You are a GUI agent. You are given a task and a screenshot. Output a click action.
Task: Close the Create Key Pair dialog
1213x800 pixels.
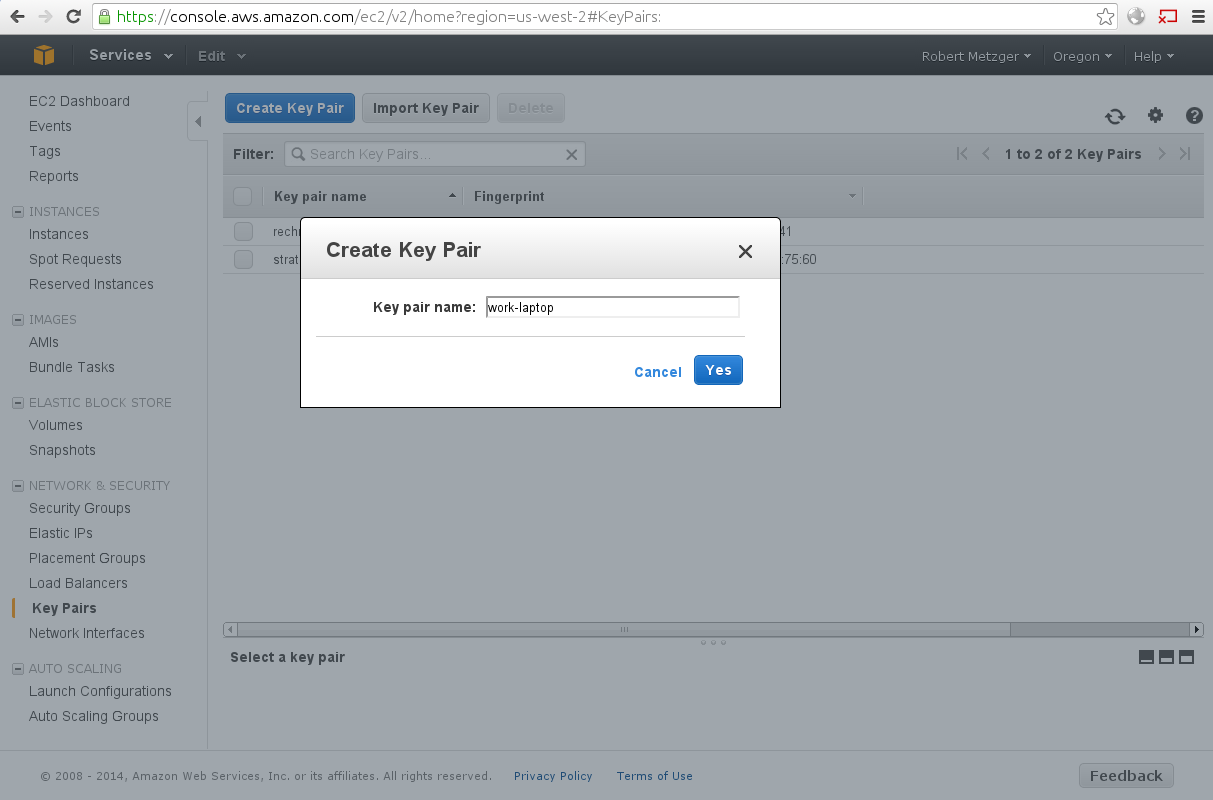[745, 252]
